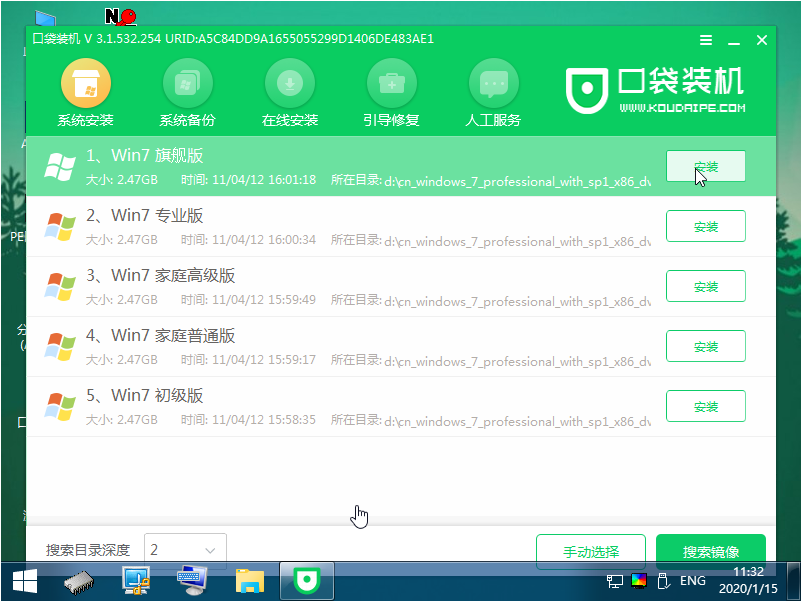Open the Windows Start menu
801x601 pixels.
click(23, 579)
